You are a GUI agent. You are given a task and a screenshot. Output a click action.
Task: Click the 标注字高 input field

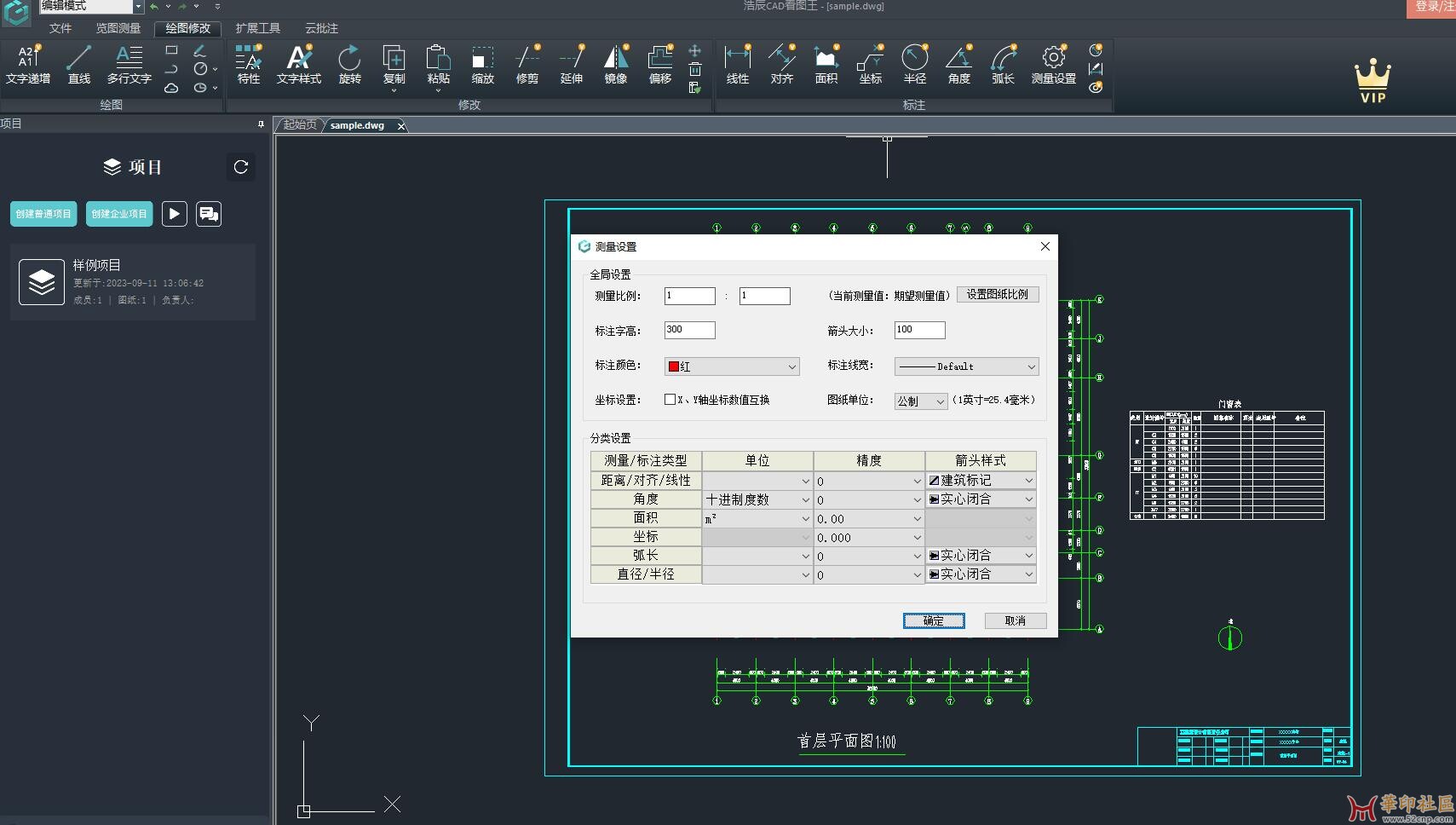tap(688, 330)
